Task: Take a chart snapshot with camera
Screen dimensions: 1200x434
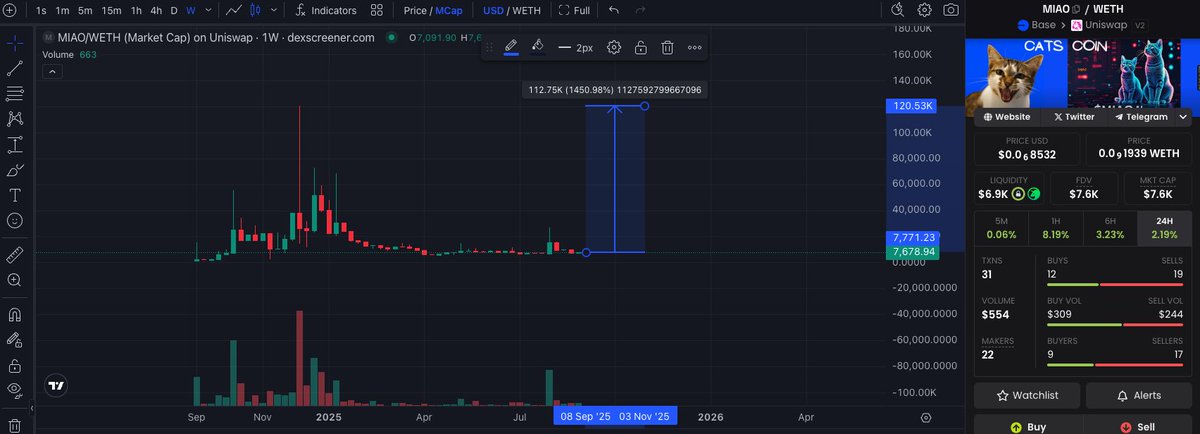Action: [x=951, y=10]
